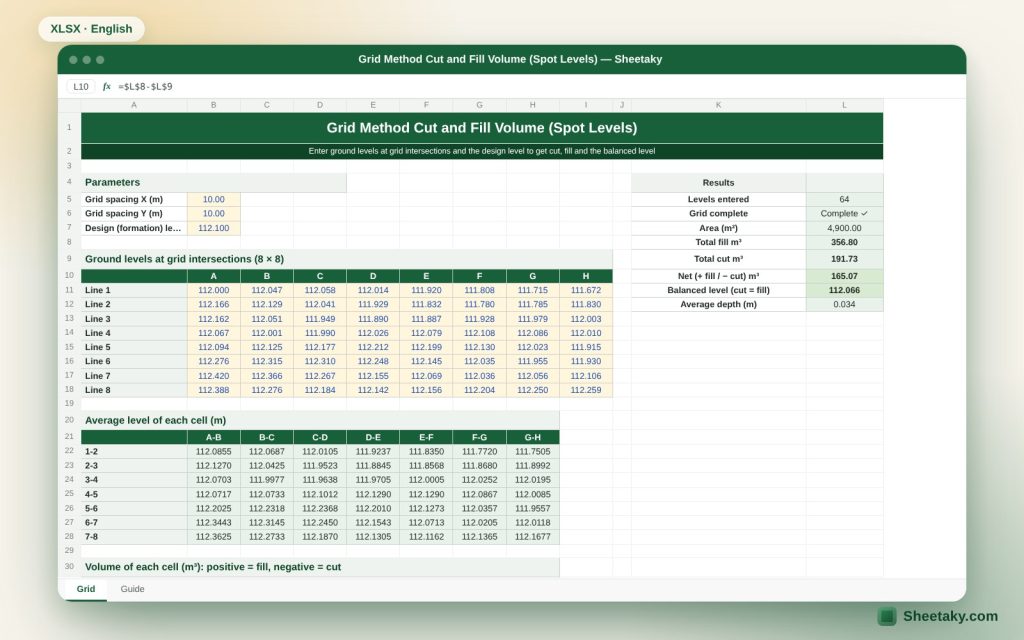The image size is (1024, 640).
Task: Click the L10 cell reference box
Action: [x=81, y=86]
